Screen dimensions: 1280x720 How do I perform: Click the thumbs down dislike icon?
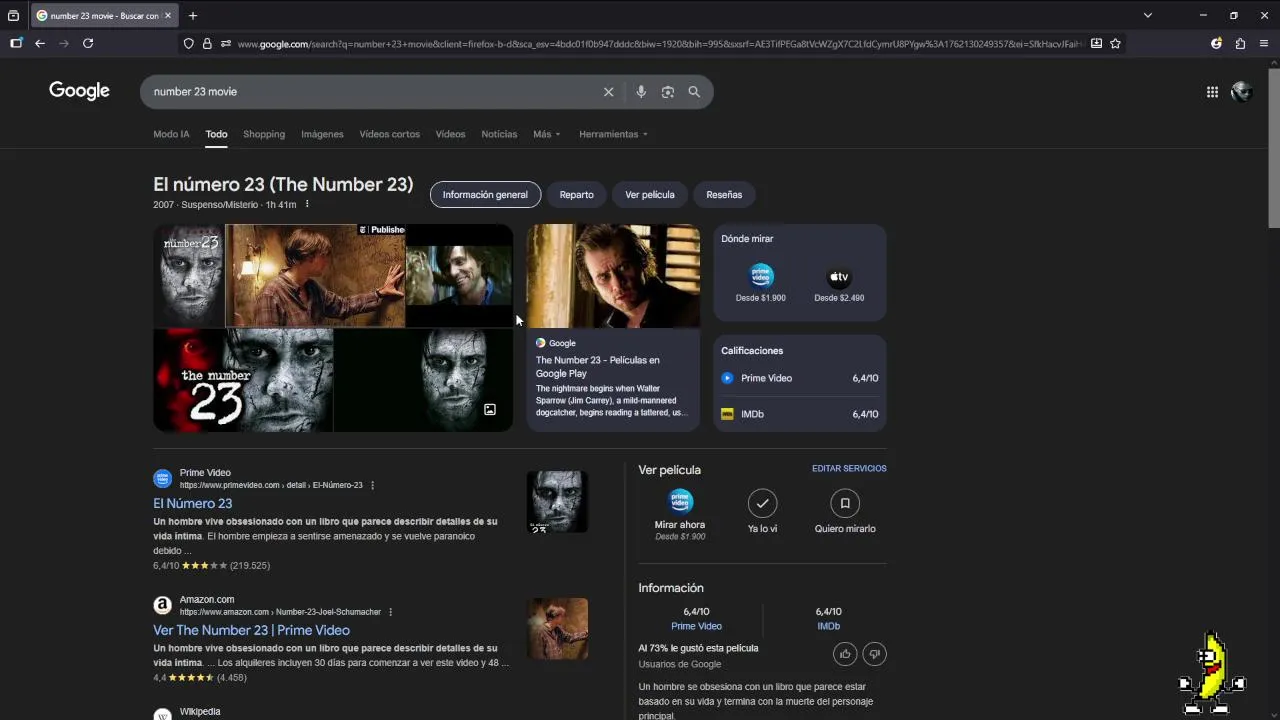pyautogui.click(x=874, y=654)
